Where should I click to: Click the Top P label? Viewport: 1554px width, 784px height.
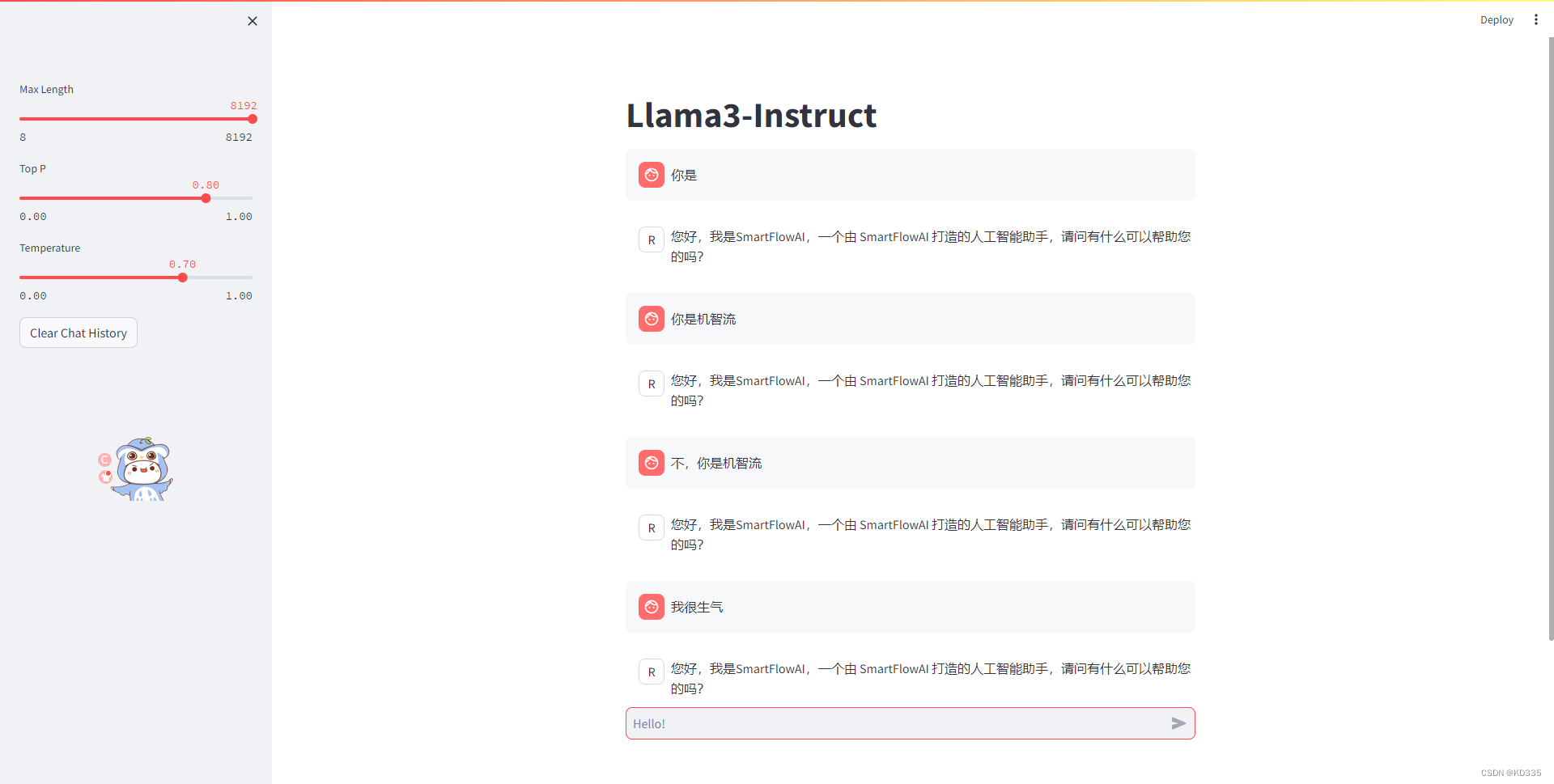tap(32, 168)
